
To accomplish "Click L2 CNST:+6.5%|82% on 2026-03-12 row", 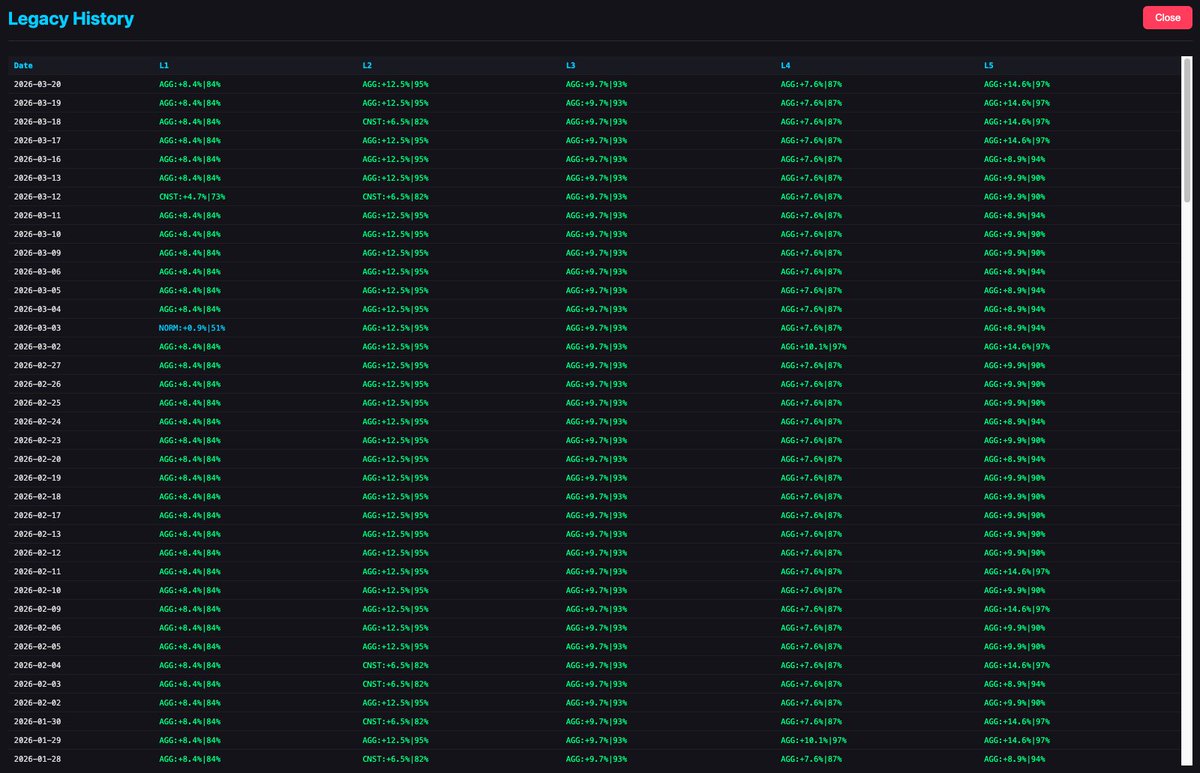I will coord(395,196).
